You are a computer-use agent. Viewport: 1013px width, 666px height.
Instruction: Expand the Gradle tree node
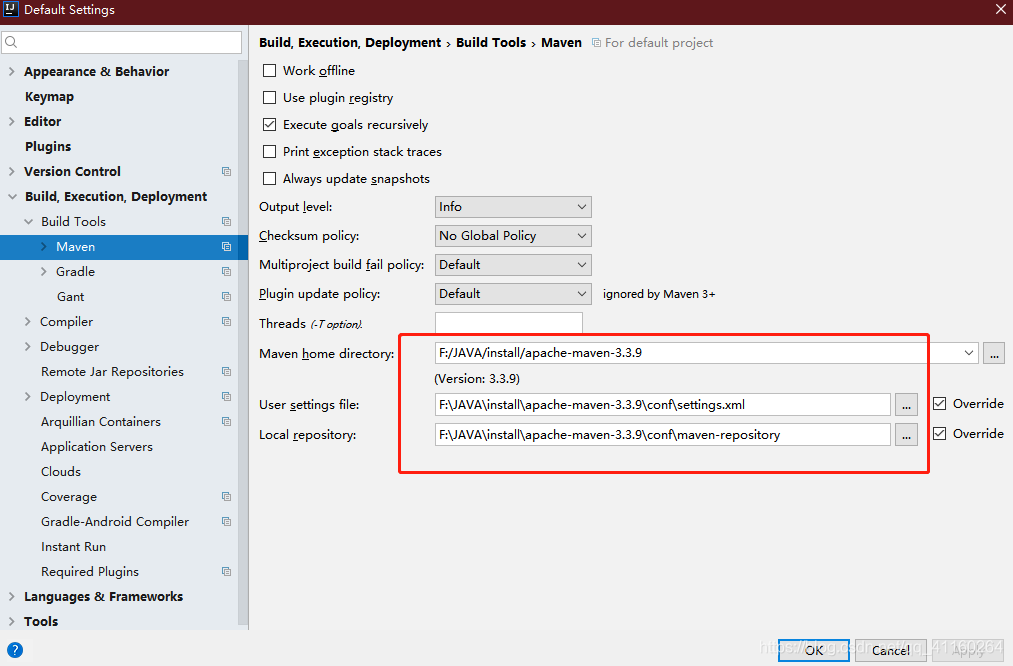(44, 271)
